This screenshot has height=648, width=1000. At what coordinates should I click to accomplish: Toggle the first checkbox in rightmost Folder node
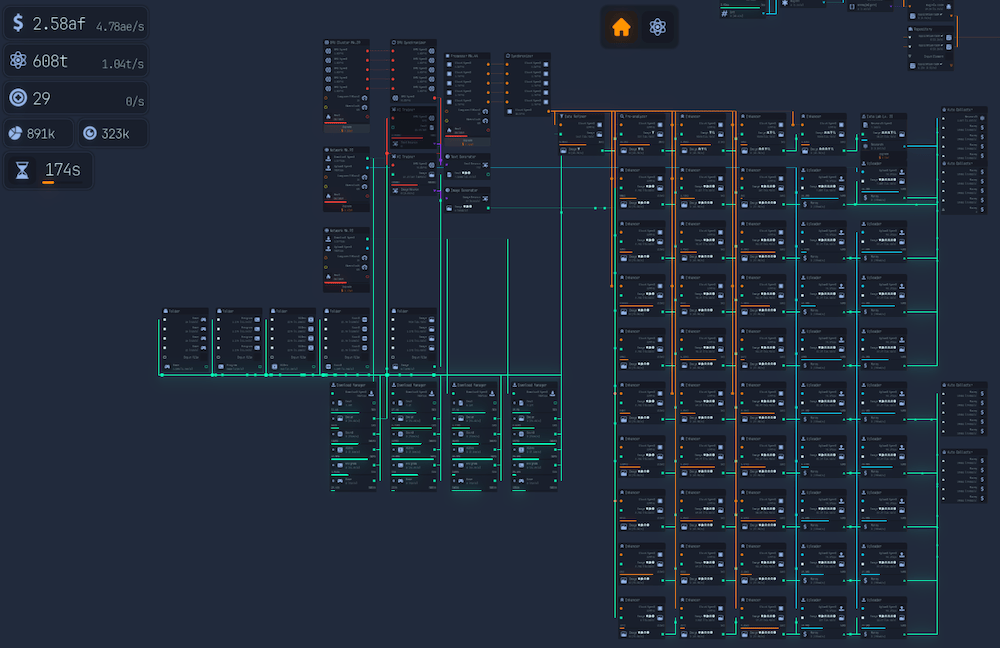(x=394, y=320)
